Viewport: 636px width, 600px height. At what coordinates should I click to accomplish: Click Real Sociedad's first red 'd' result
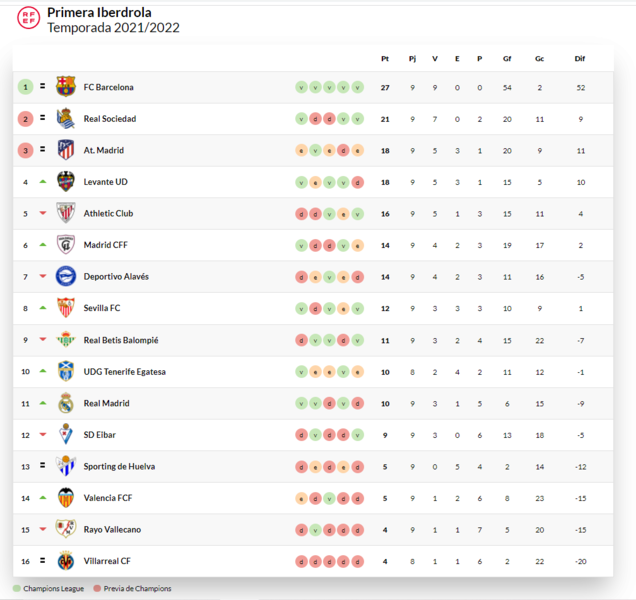click(x=315, y=119)
